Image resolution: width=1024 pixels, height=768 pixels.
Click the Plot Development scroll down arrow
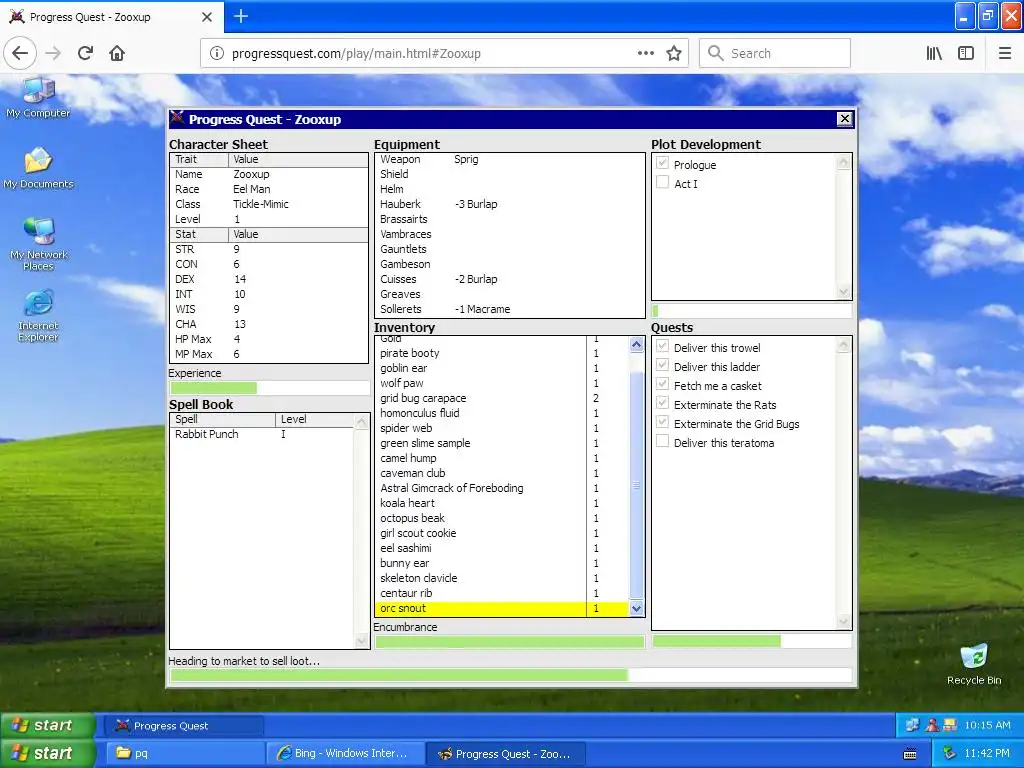(x=843, y=291)
